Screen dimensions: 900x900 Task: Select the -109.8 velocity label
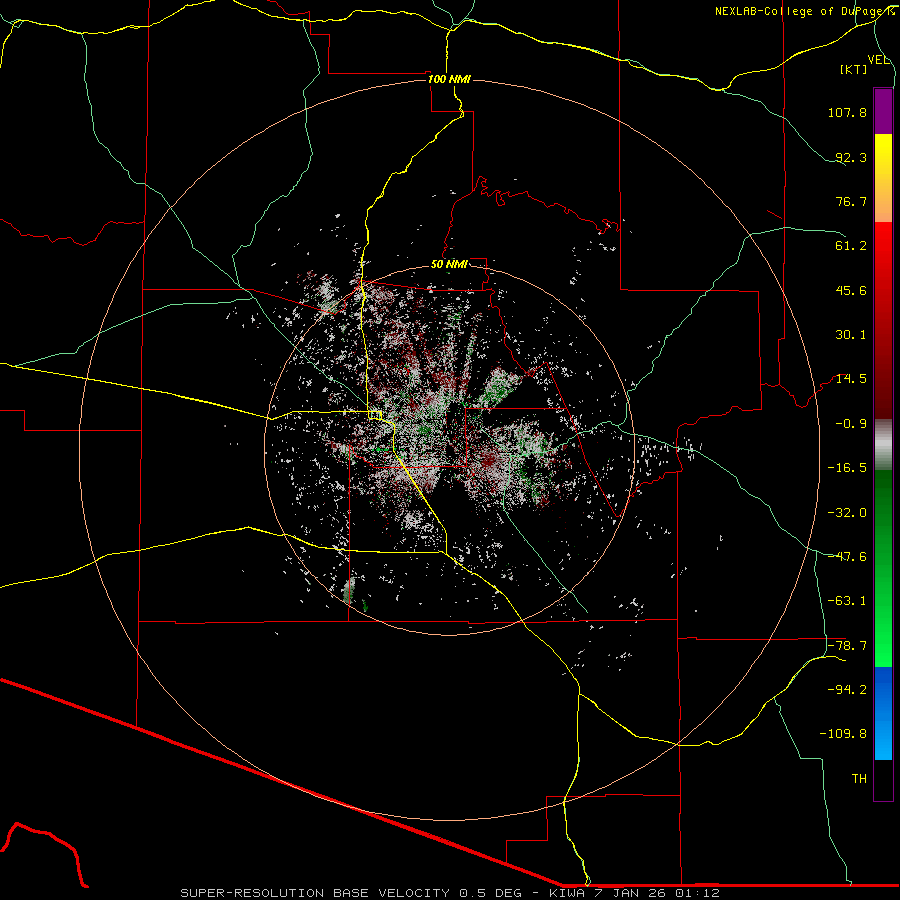tap(843, 734)
